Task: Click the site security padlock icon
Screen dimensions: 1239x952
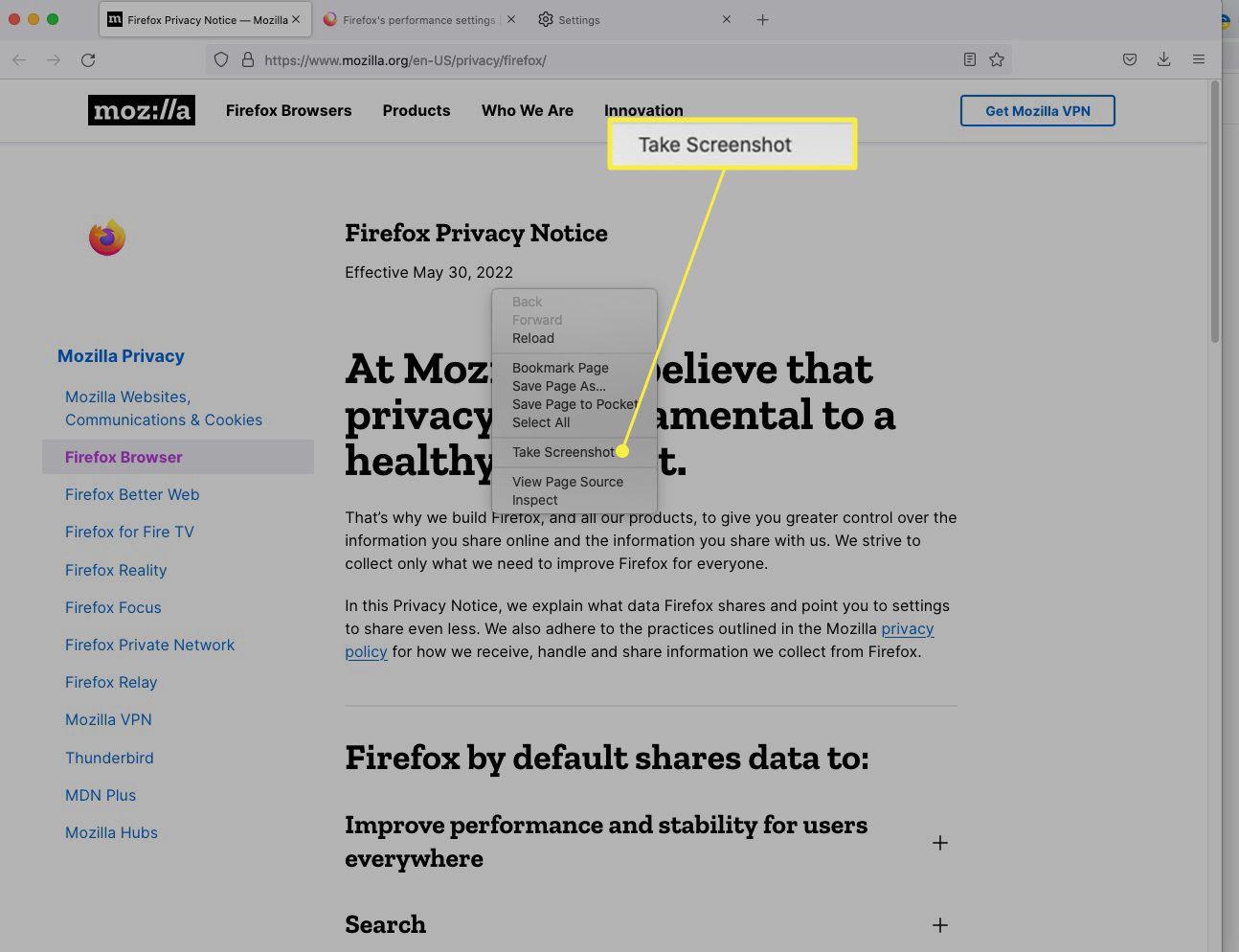Action: (x=247, y=59)
